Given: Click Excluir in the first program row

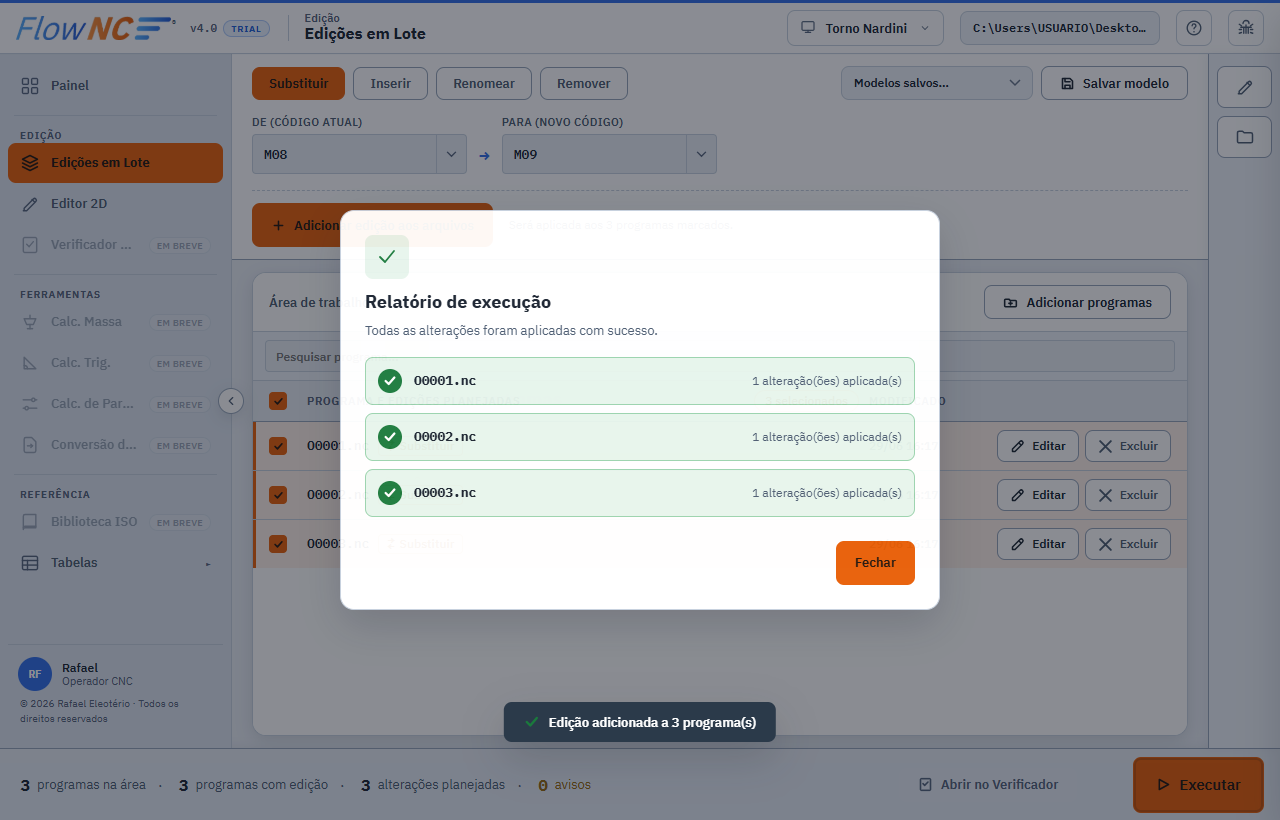Looking at the screenshot, I should point(1128,446).
